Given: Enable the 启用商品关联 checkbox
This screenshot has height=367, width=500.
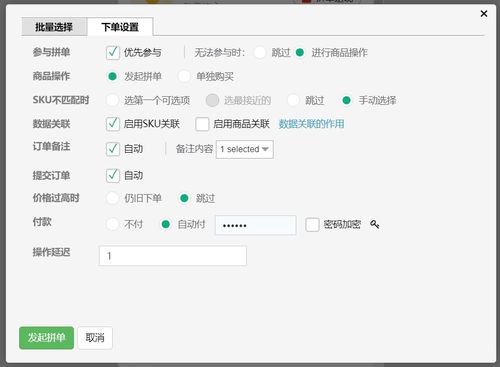Looking at the screenshot, I should coord(202,124).
